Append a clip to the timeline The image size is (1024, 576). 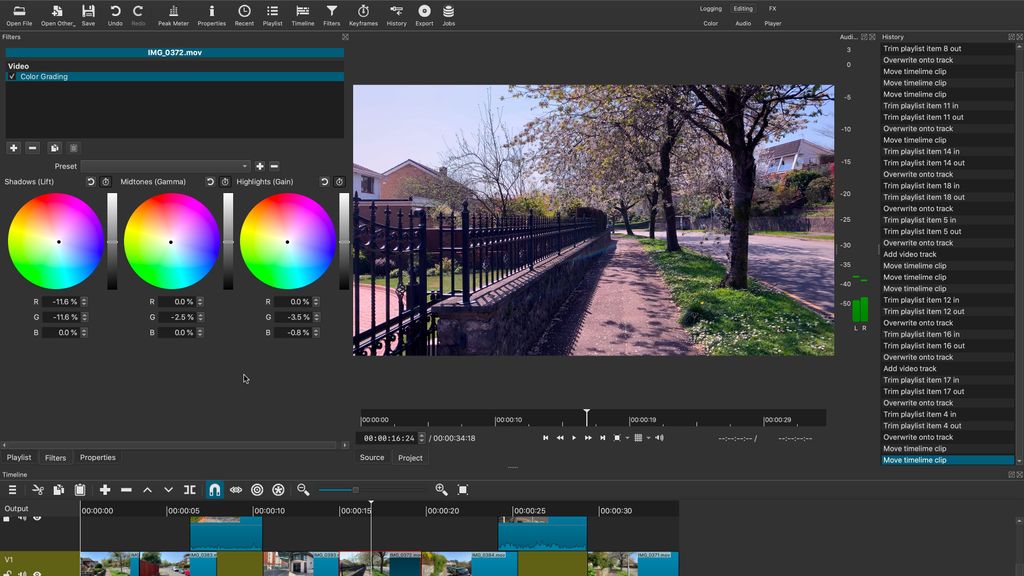[x=106, y=490]
